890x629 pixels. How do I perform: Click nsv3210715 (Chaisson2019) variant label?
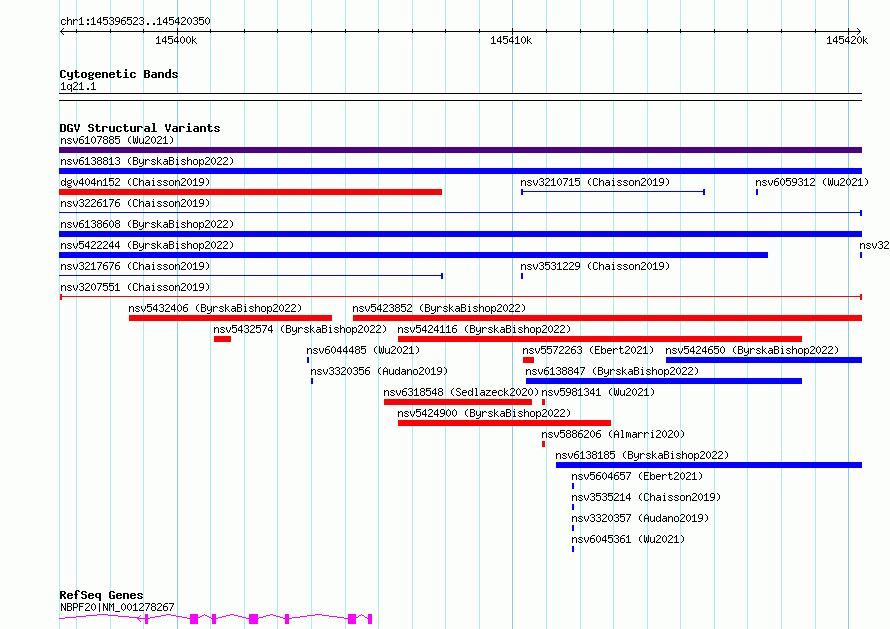tap(595, 182)
